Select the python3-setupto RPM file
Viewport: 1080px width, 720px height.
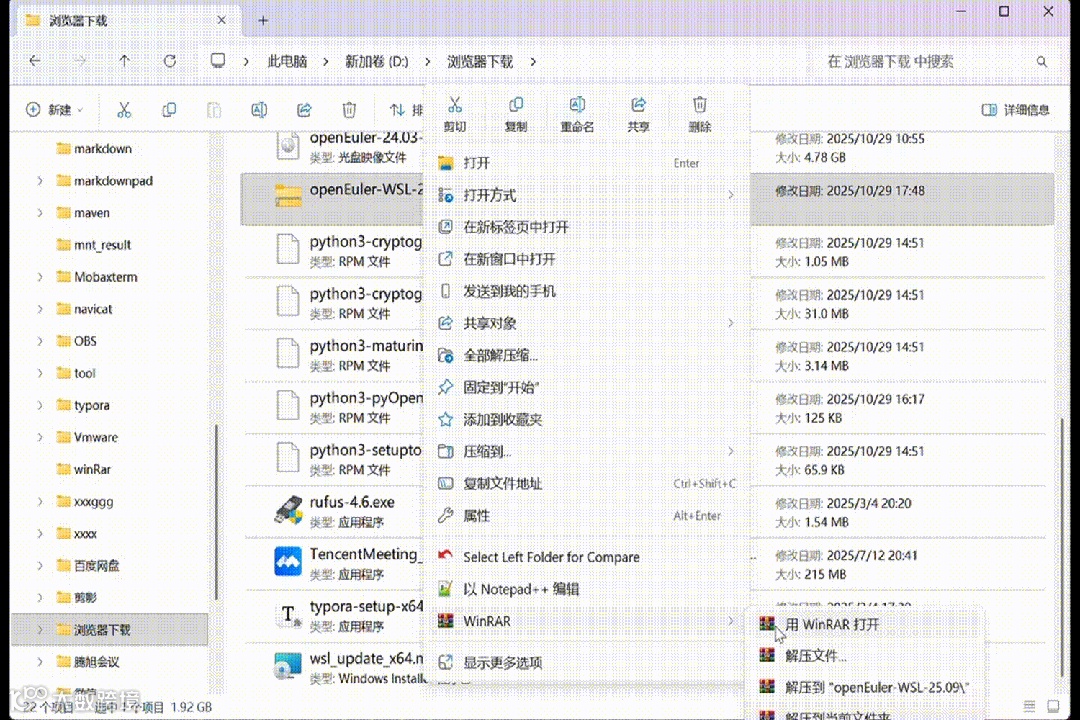(x=334, y=459)
